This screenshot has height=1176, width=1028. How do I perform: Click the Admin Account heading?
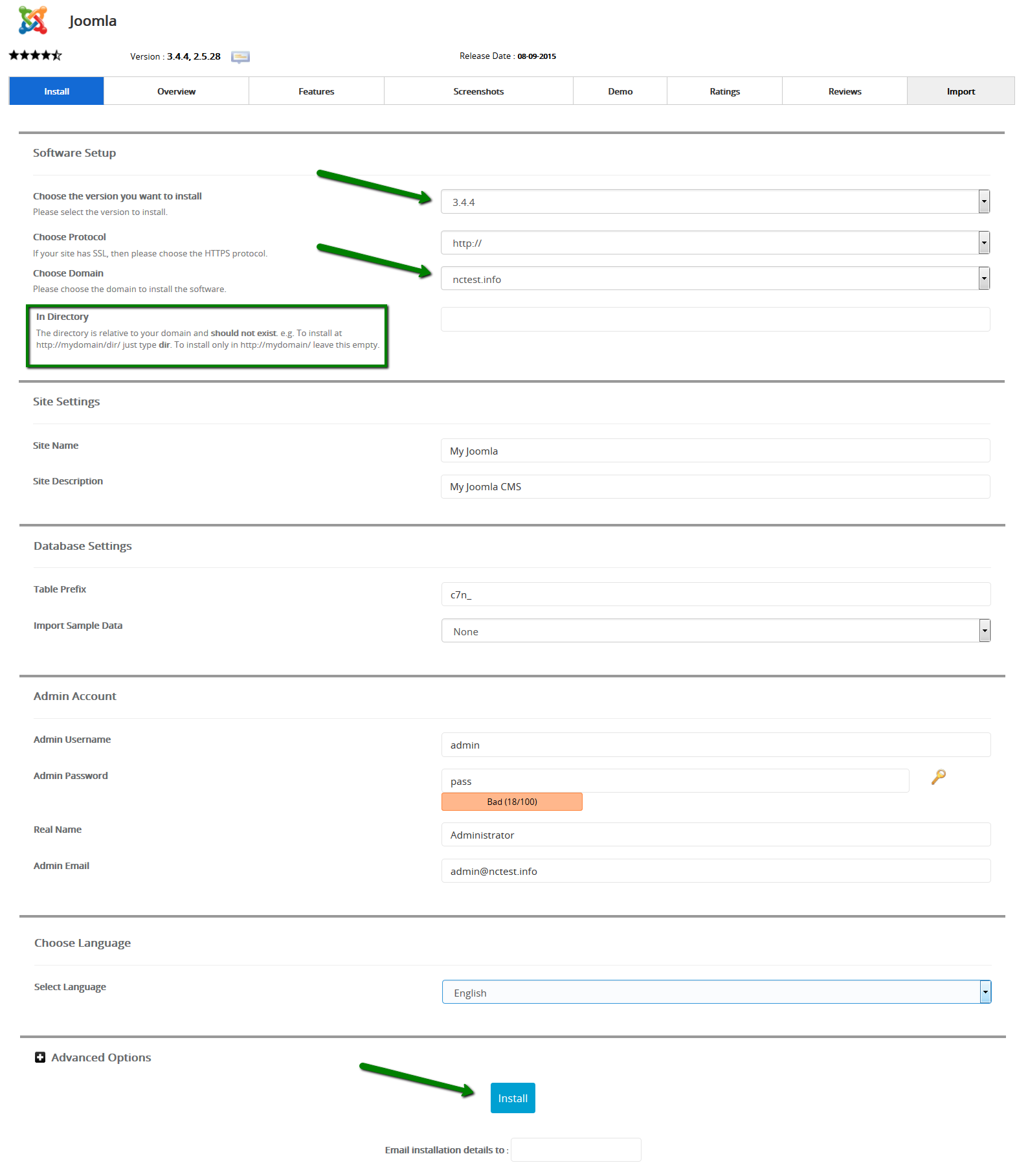point(75,696)
